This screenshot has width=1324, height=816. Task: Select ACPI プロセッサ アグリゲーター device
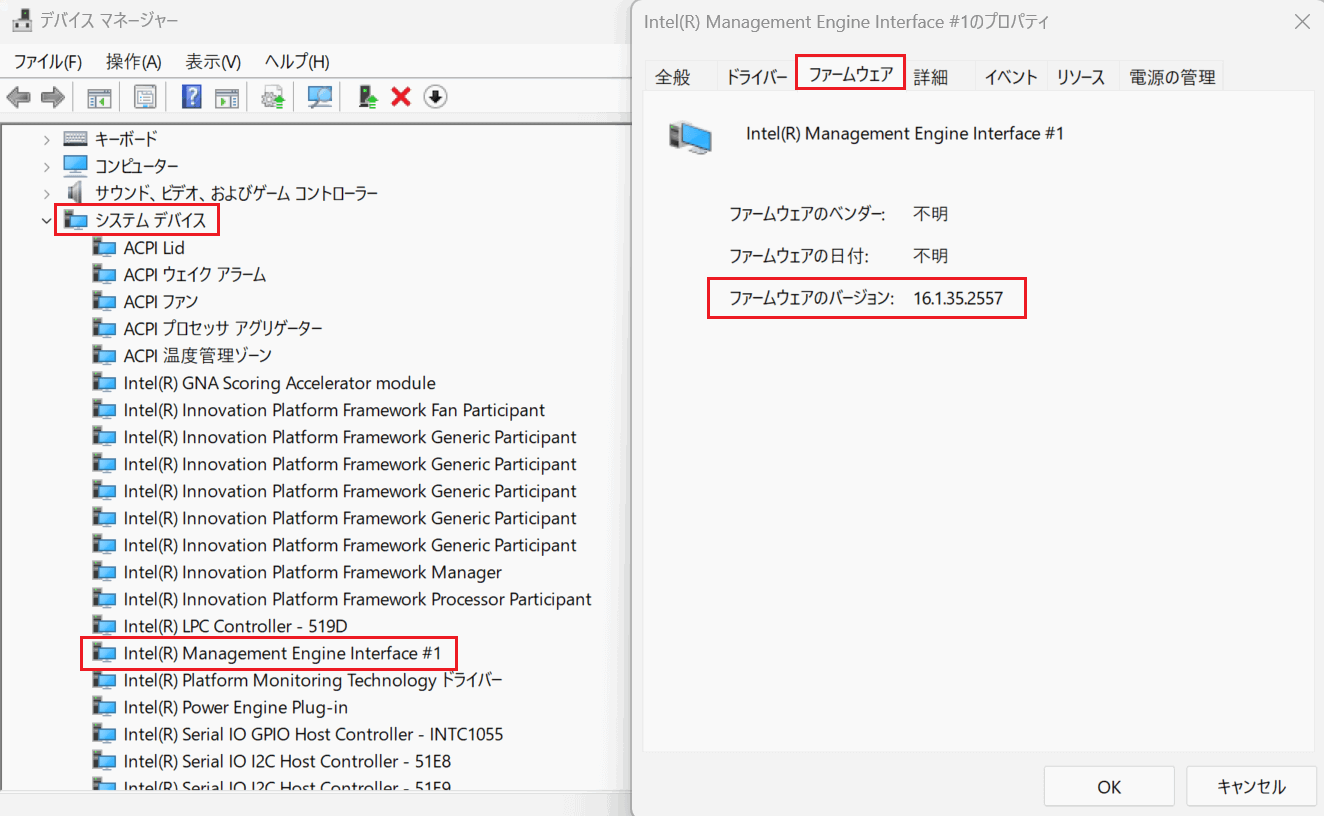[x=223, y=328]
